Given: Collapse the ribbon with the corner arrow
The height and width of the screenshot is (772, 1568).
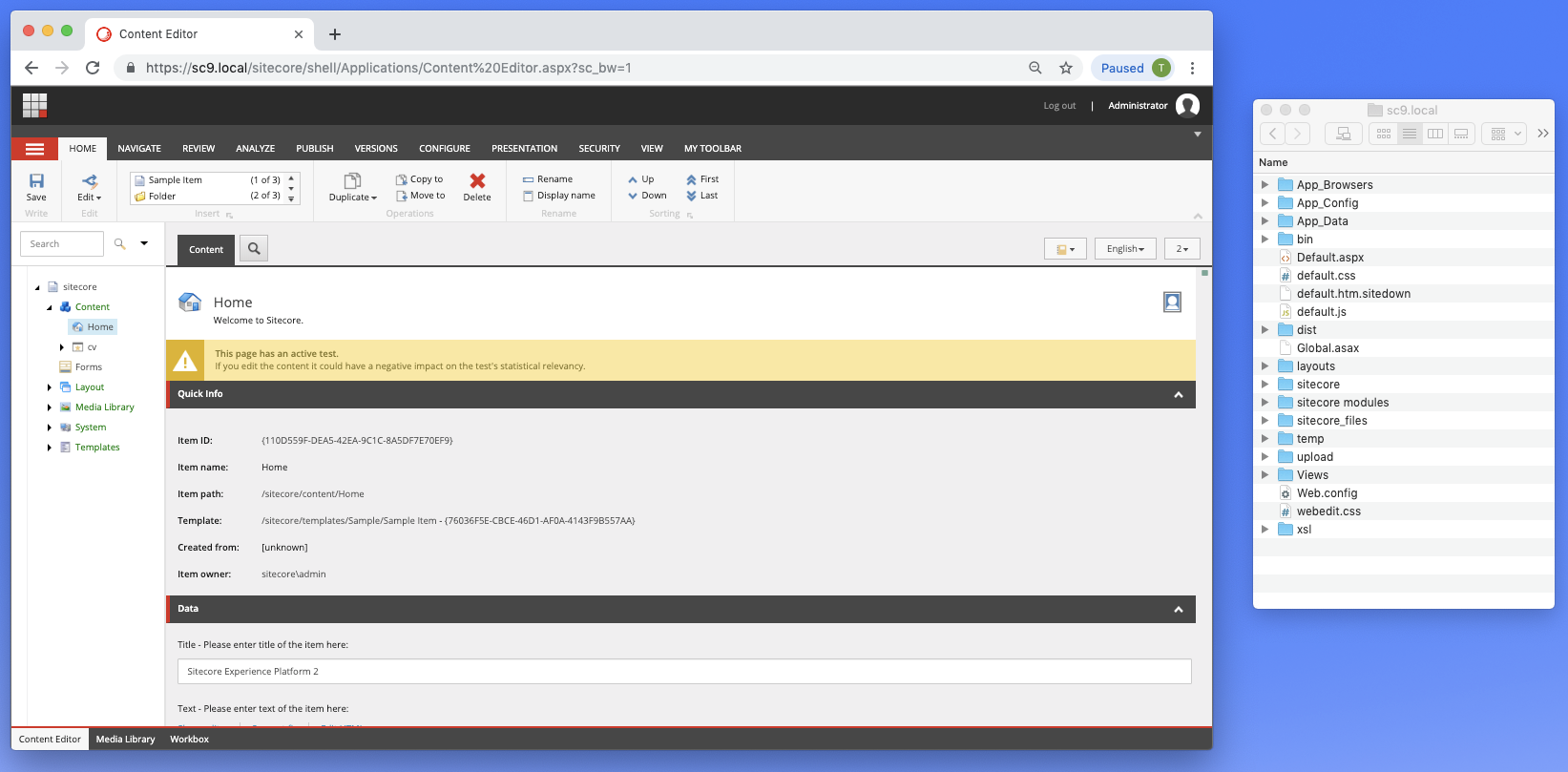Looking at the screenshot, I should pyautogui.click(x=1198, y=216).
